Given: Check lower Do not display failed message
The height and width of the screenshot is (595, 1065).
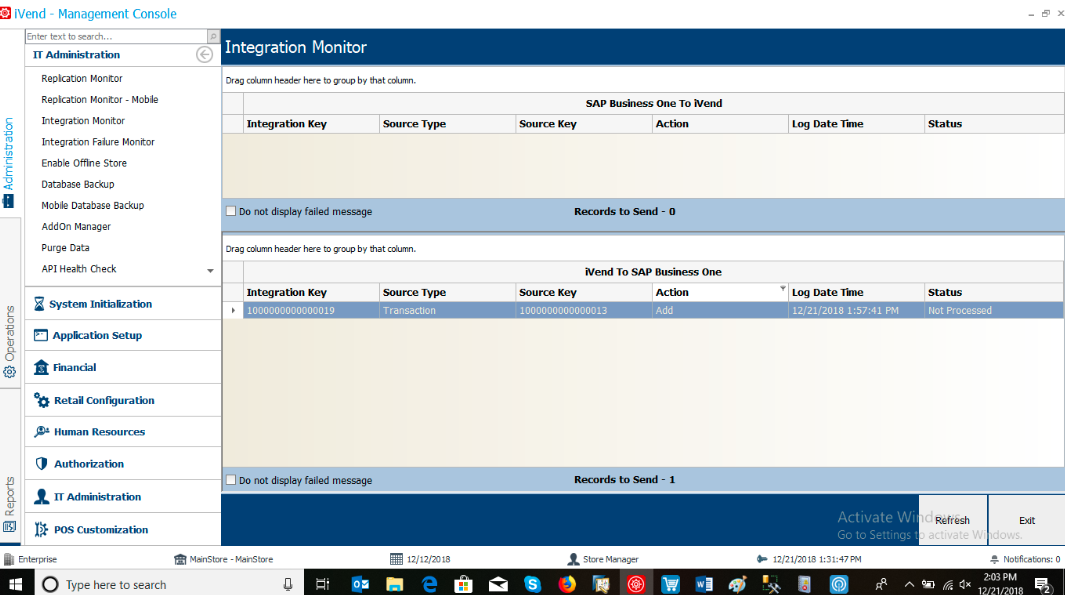Looking at the screenshot, I should (231, 480).
